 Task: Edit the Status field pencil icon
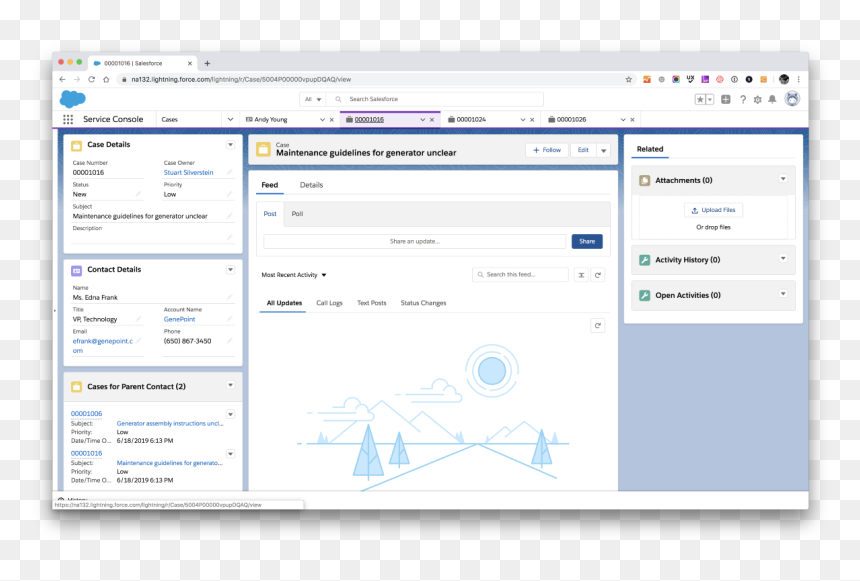pos(138,194)
